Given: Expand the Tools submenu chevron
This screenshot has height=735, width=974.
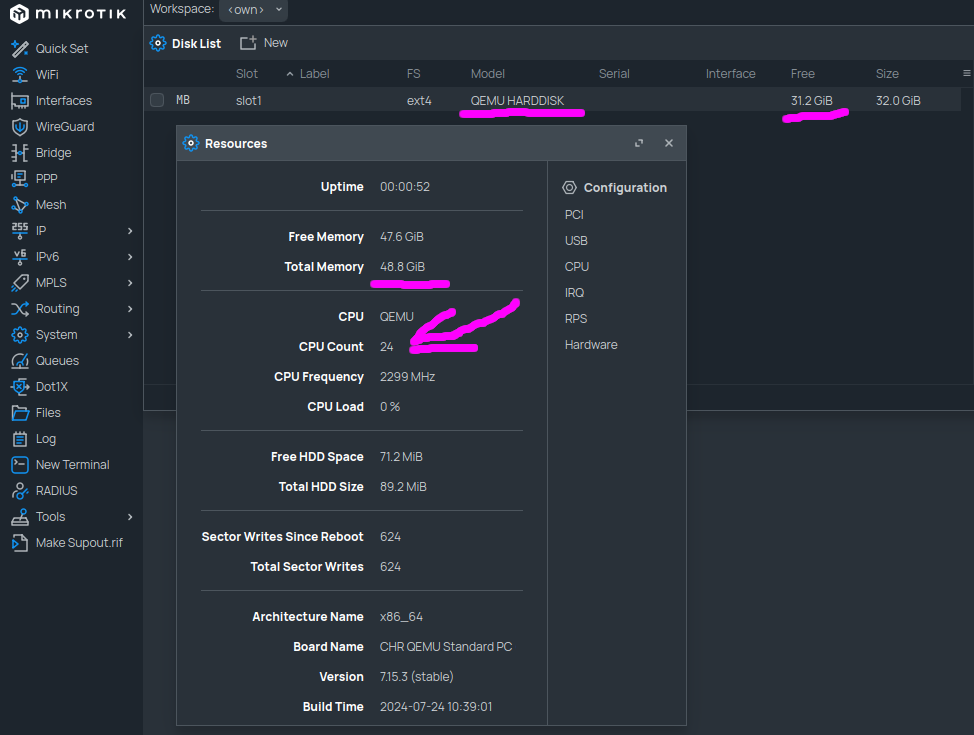Looking at the screenshot, I should coord(130,517).
